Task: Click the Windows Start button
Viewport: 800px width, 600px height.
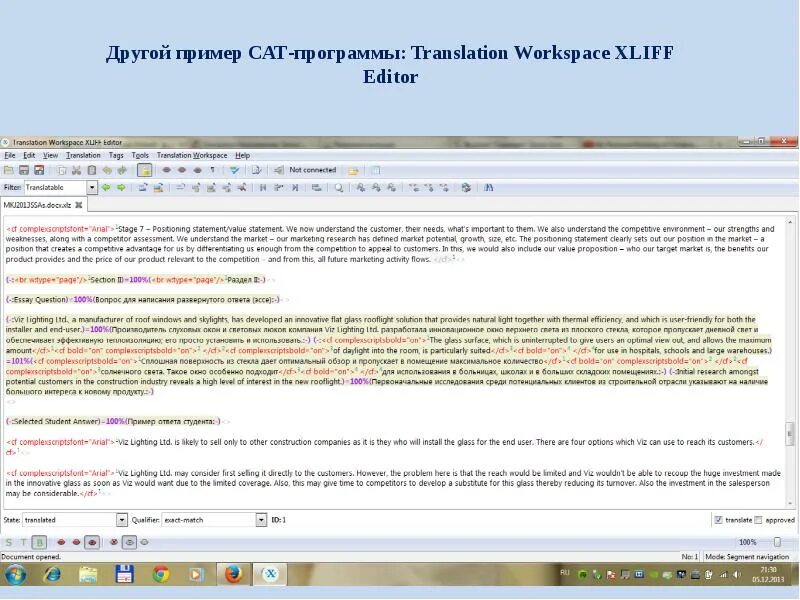Action: click(x=16, y=575)
